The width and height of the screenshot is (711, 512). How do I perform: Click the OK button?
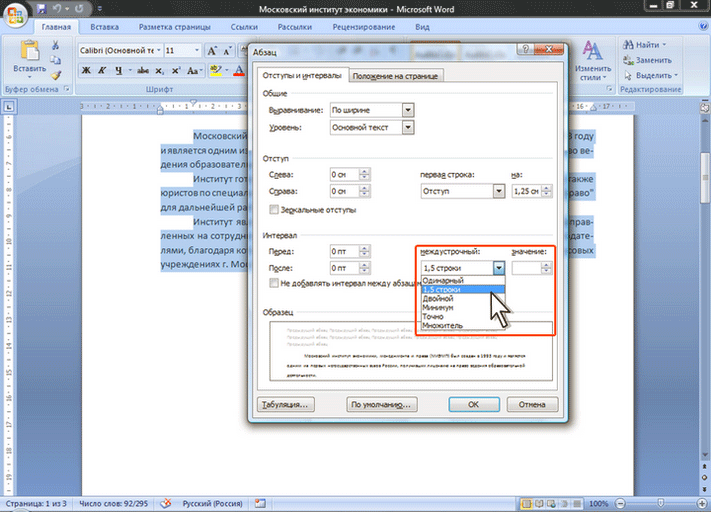474,404
